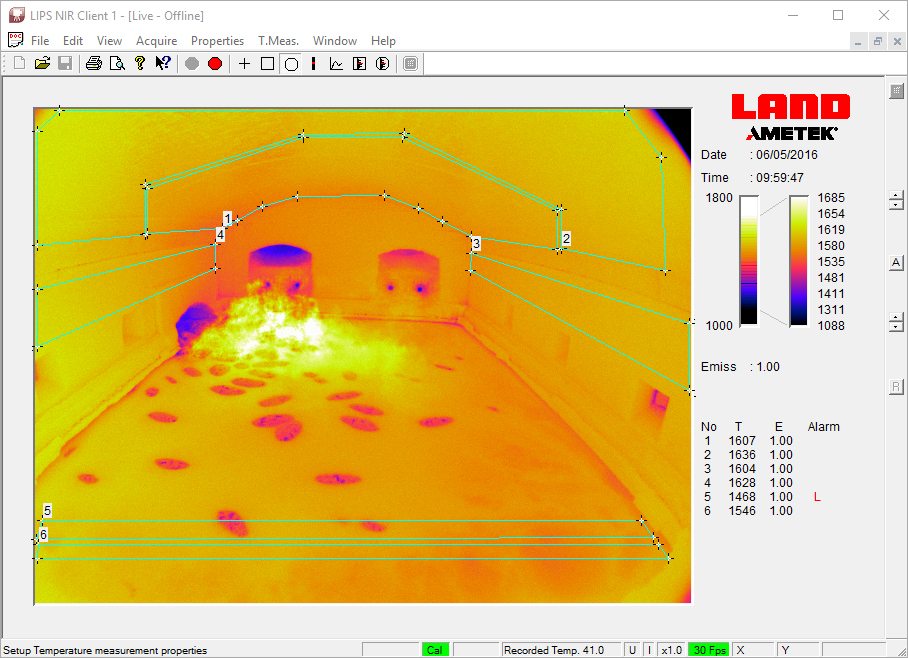Select the rectangle measurement tool
Image resolution: width=908 pixels, height=658 pixels.
[x=267, y=63]
